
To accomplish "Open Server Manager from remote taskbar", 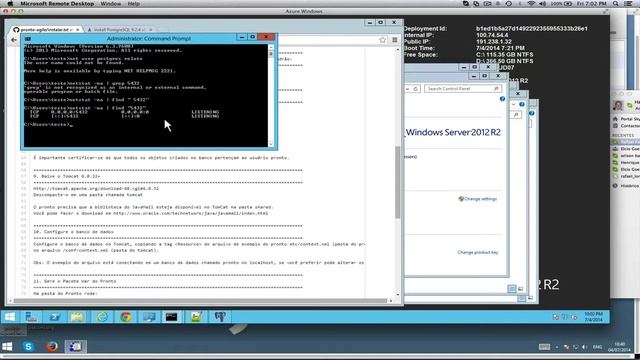I will tap(31, 317).
